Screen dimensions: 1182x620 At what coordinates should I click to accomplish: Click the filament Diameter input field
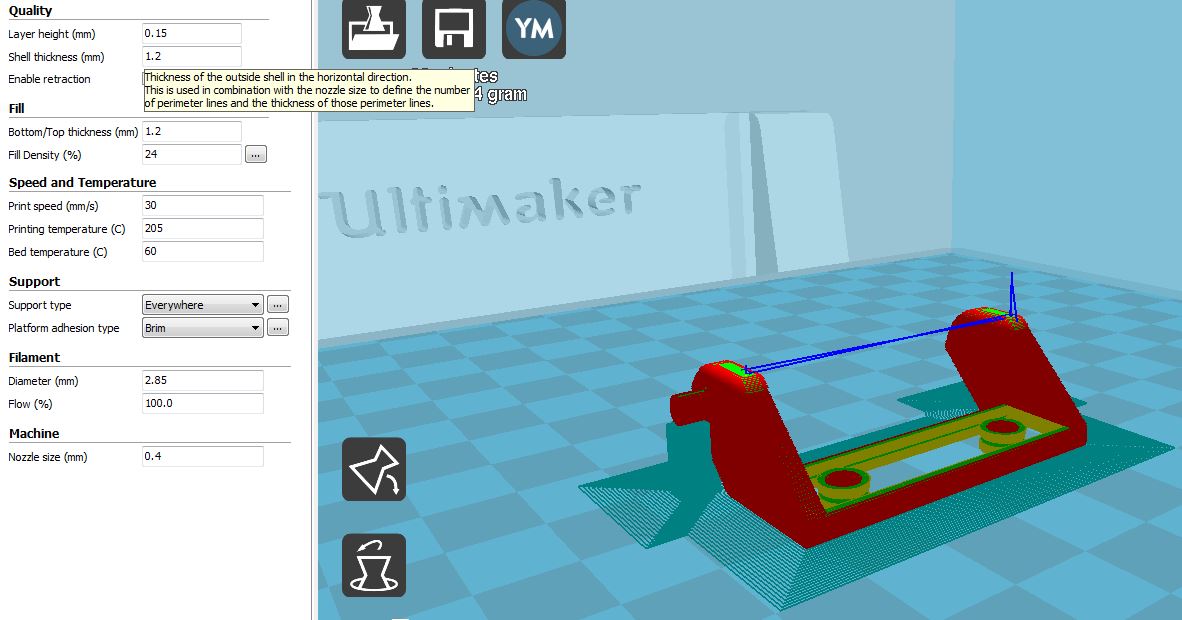click(203, 381)
